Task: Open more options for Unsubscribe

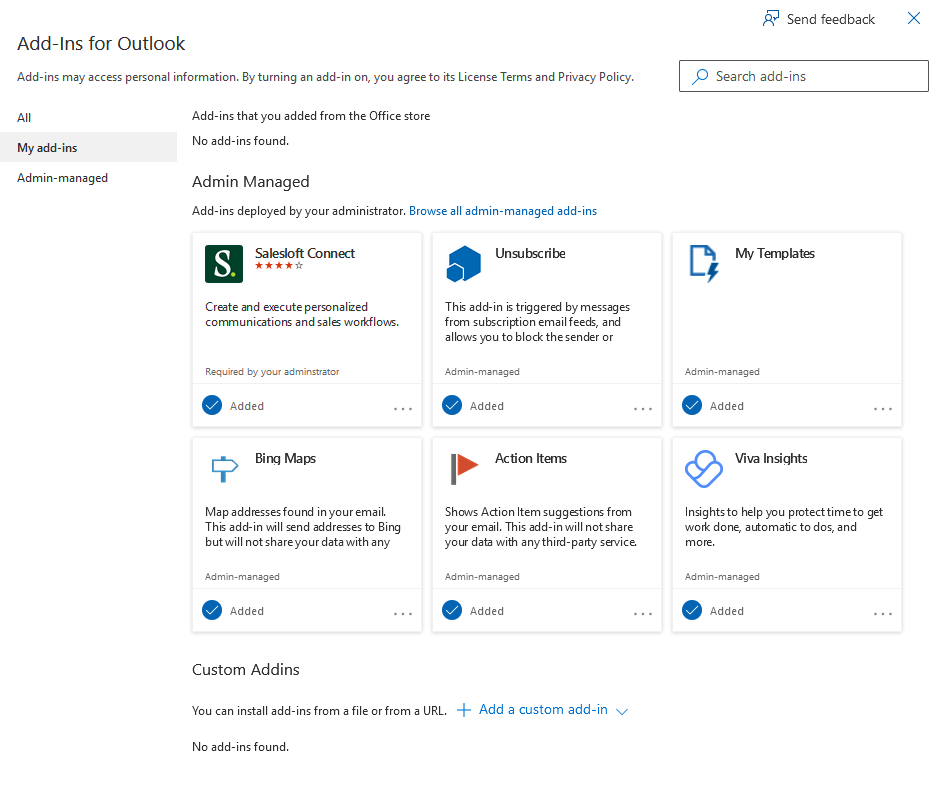Action: click(643, 408)
